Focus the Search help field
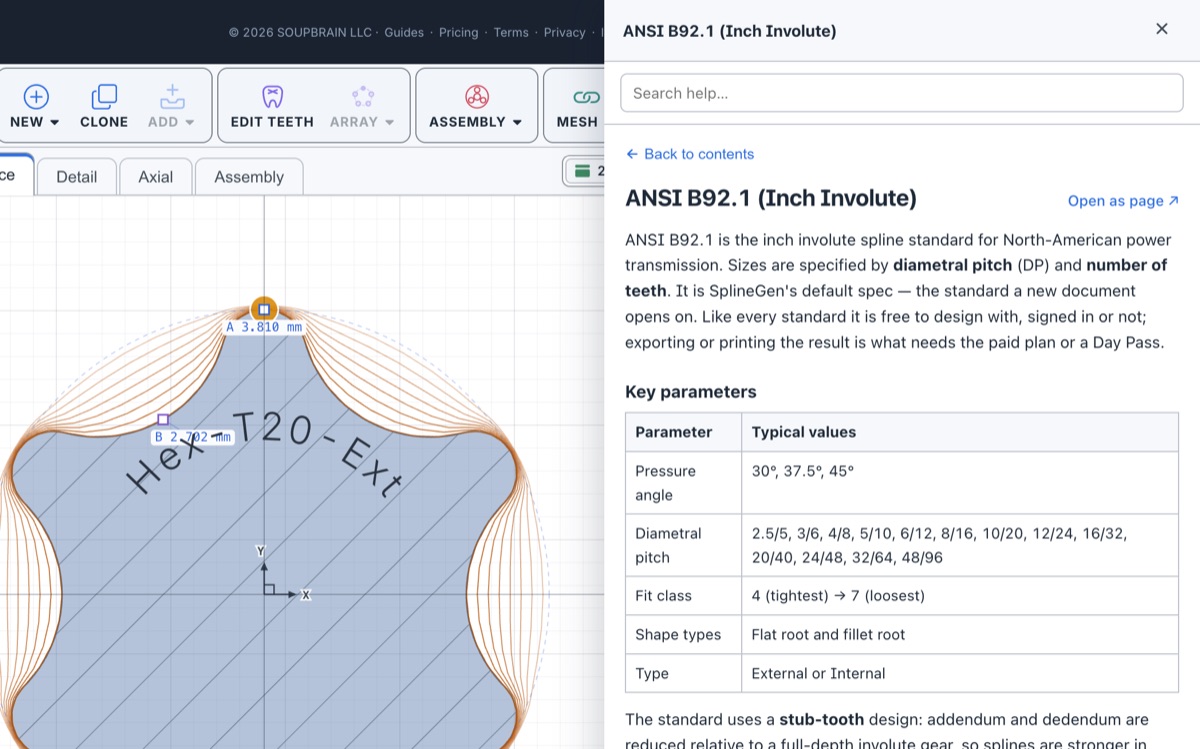The height and width of the screenshot is (749, 1200). (902, 93)
